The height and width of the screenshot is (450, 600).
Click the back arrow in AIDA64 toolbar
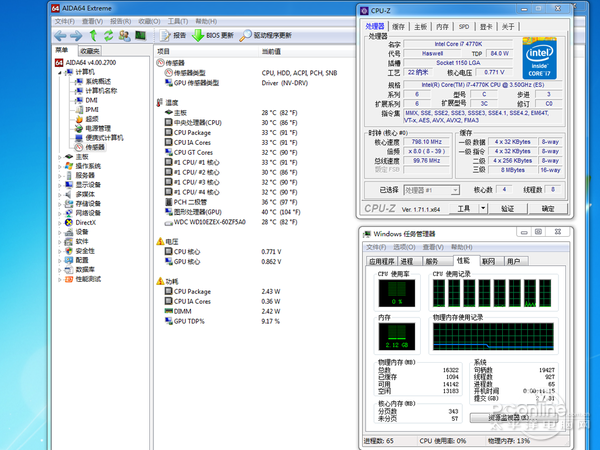pos(60,35)
